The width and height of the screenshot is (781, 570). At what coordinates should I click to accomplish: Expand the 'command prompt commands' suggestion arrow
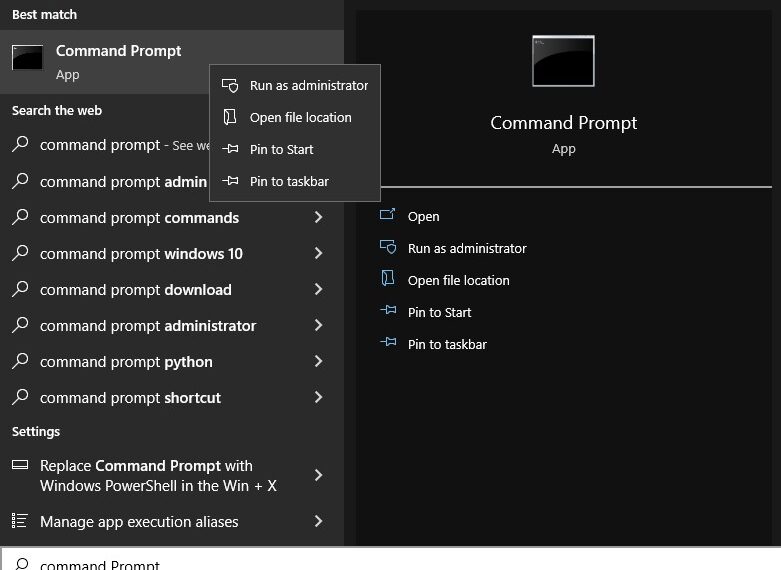coord(319,217)
